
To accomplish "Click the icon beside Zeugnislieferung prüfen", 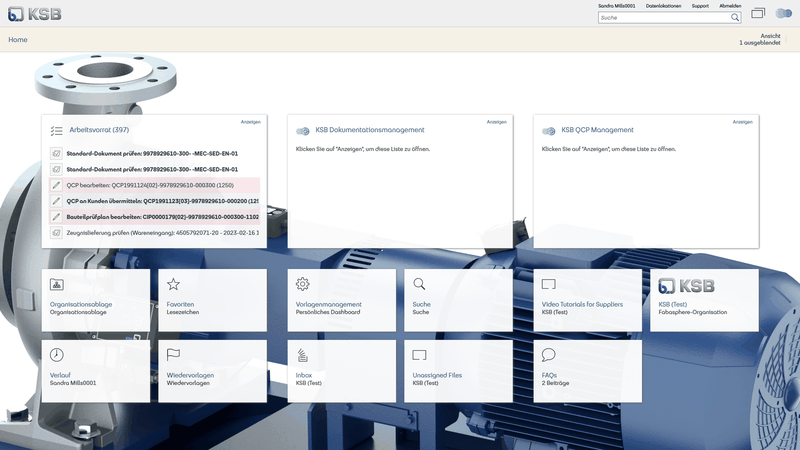I will tap(56, 232).
